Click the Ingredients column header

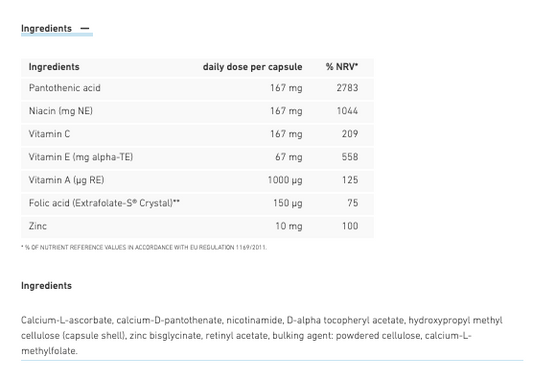point(54,67)
